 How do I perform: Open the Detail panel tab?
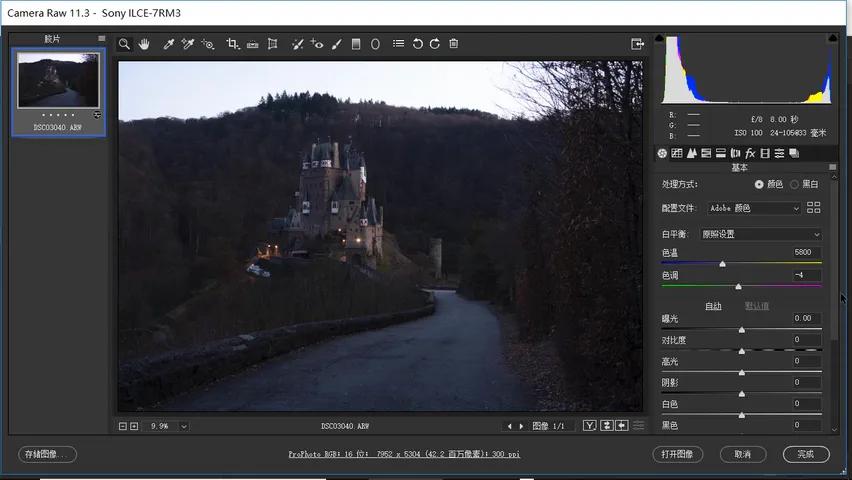(x=691, y=153)
